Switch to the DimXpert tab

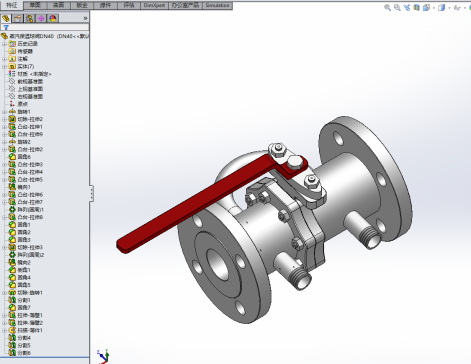154,5
